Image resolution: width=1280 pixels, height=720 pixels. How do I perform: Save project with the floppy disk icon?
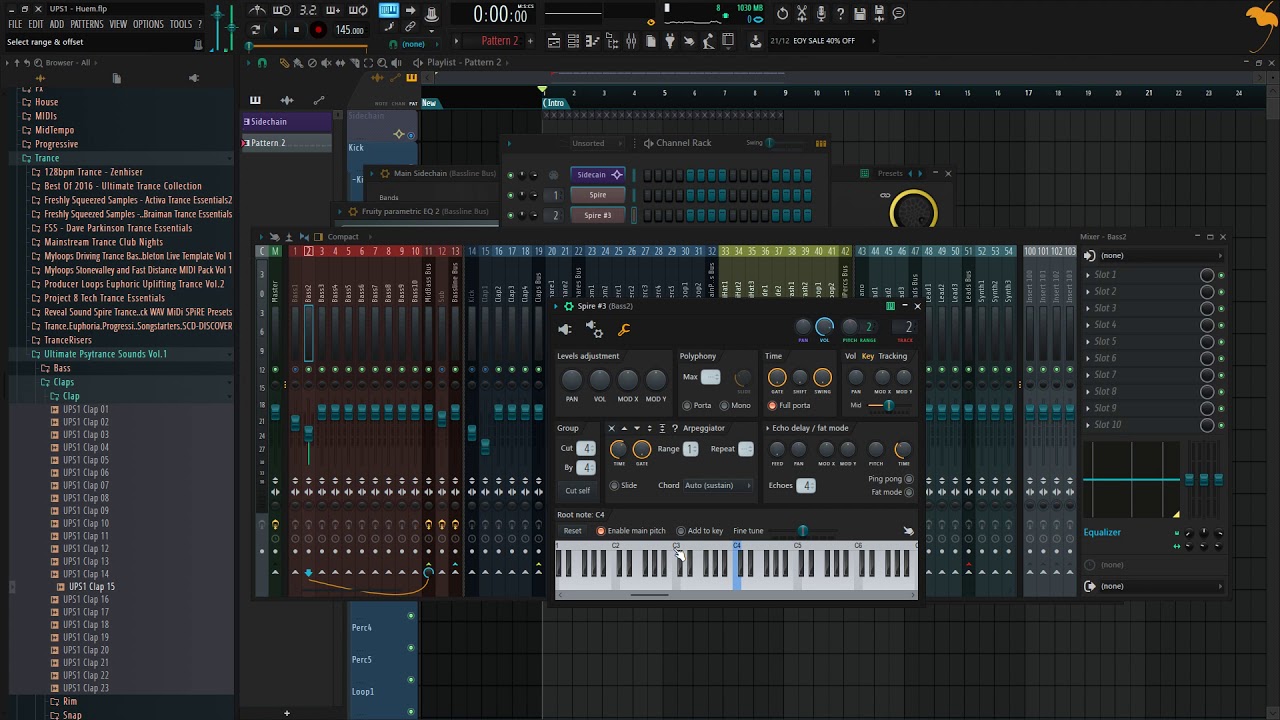(x=859, y=13)
